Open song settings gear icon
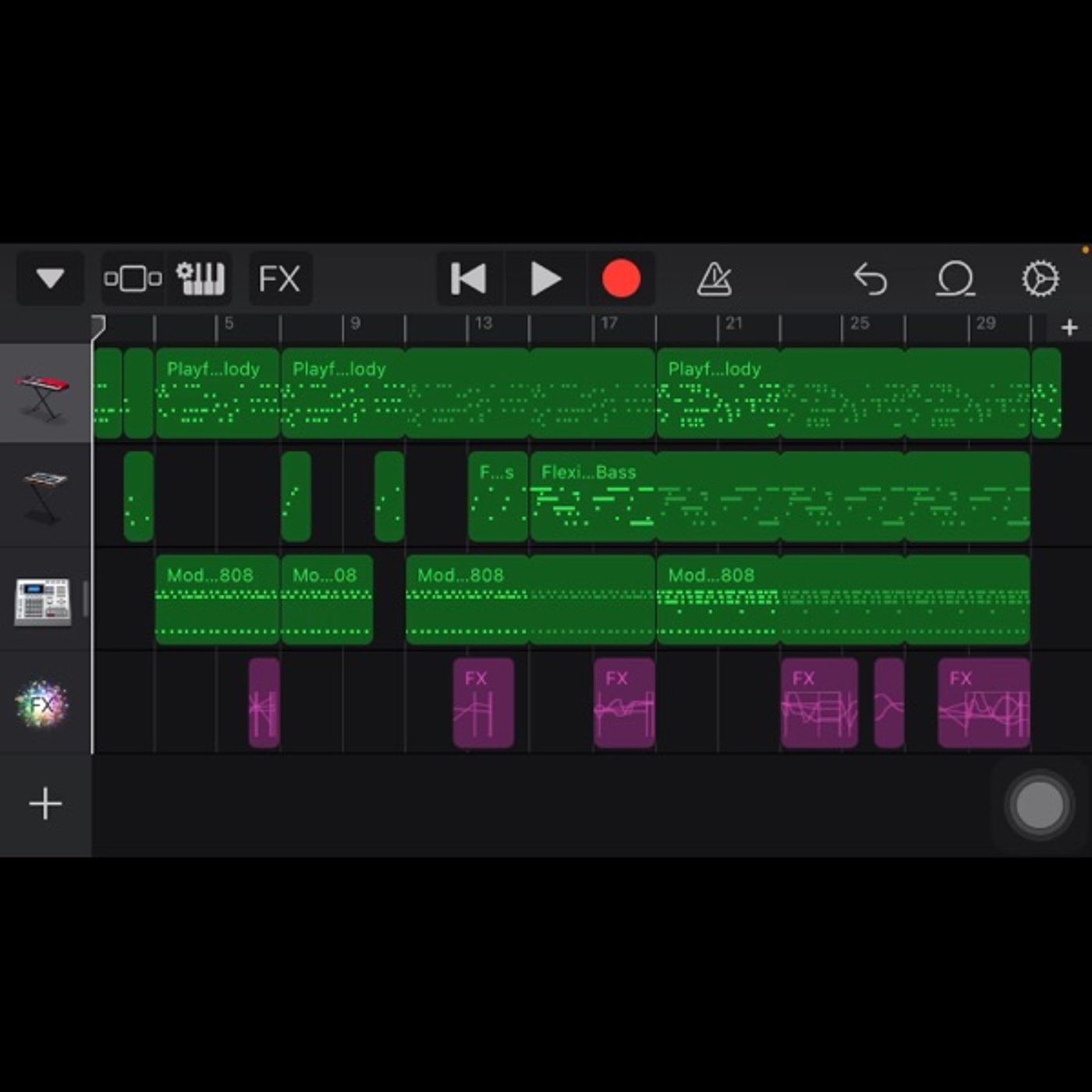Image resolution: width=1092 pixels, height=1092 pixels. pos(1041,278)
